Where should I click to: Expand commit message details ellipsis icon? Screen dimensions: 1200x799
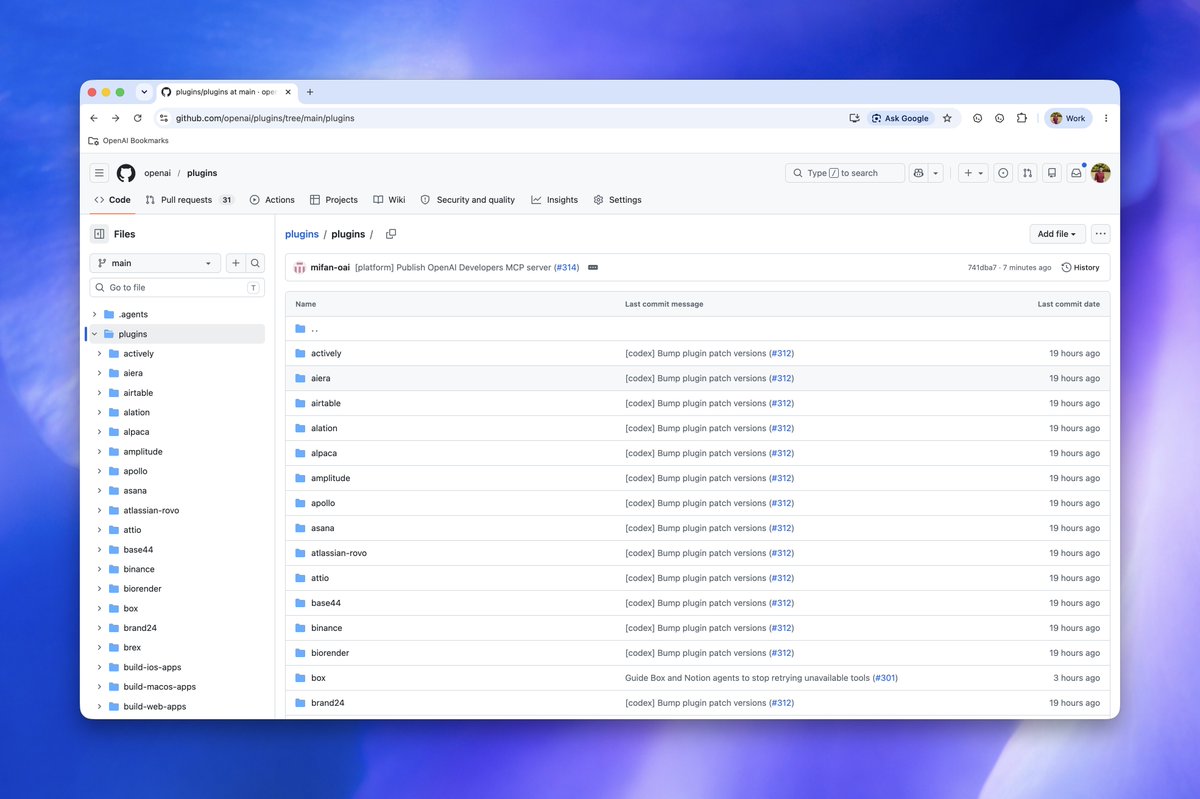point(593,268)
